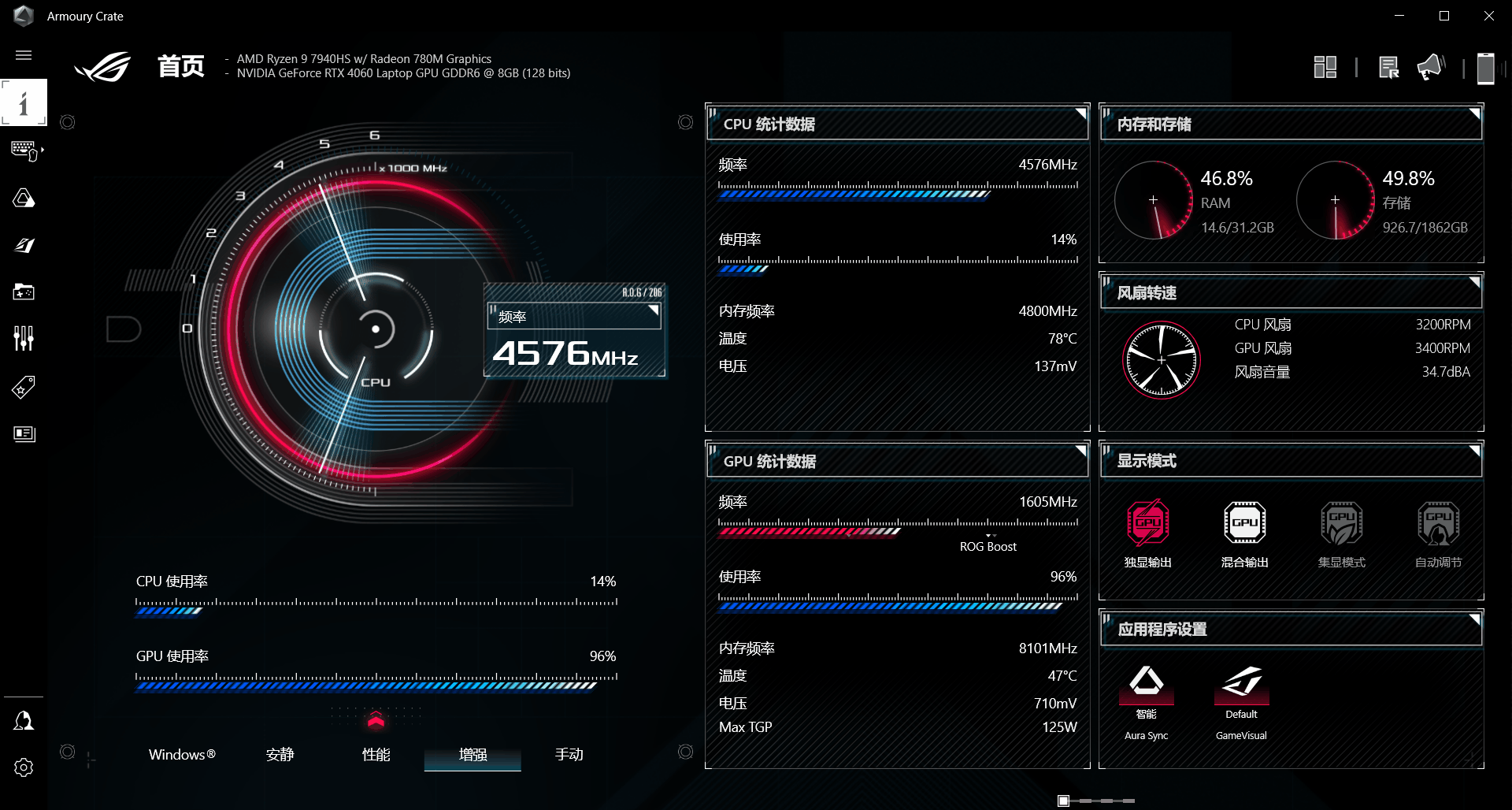The width and height of the screenshot is (1512, 810).
Task: Open the Settings gear icon
Action: (x=24, y=767)
